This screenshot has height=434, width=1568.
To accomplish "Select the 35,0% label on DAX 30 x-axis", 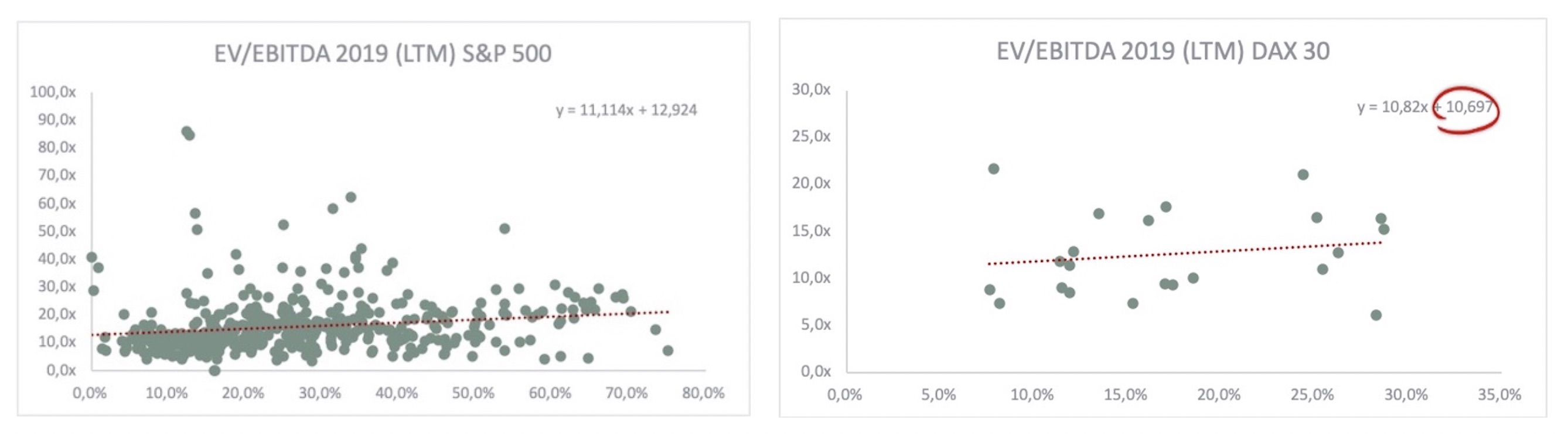I will [x=1499, y=394].
